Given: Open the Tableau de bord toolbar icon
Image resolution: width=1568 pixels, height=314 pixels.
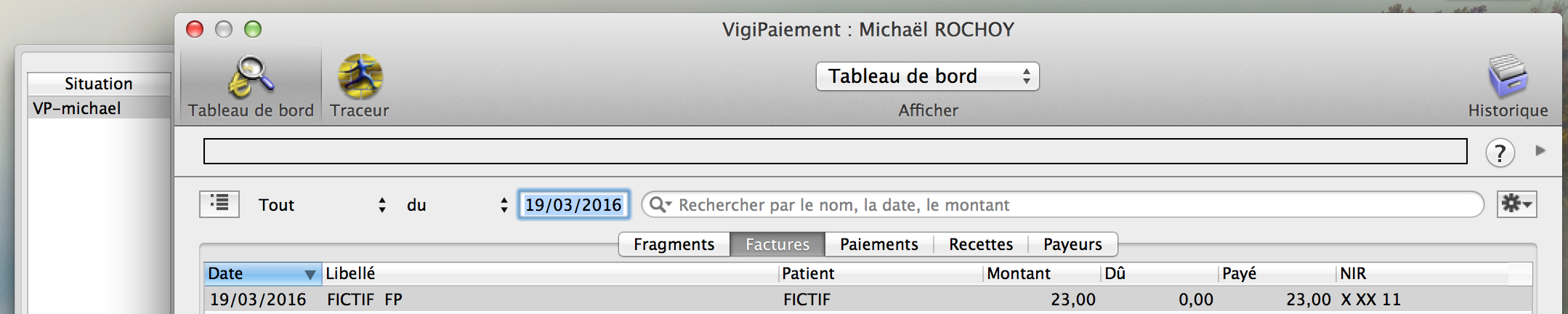Looking at the screenshot, I should pos(251,86).
